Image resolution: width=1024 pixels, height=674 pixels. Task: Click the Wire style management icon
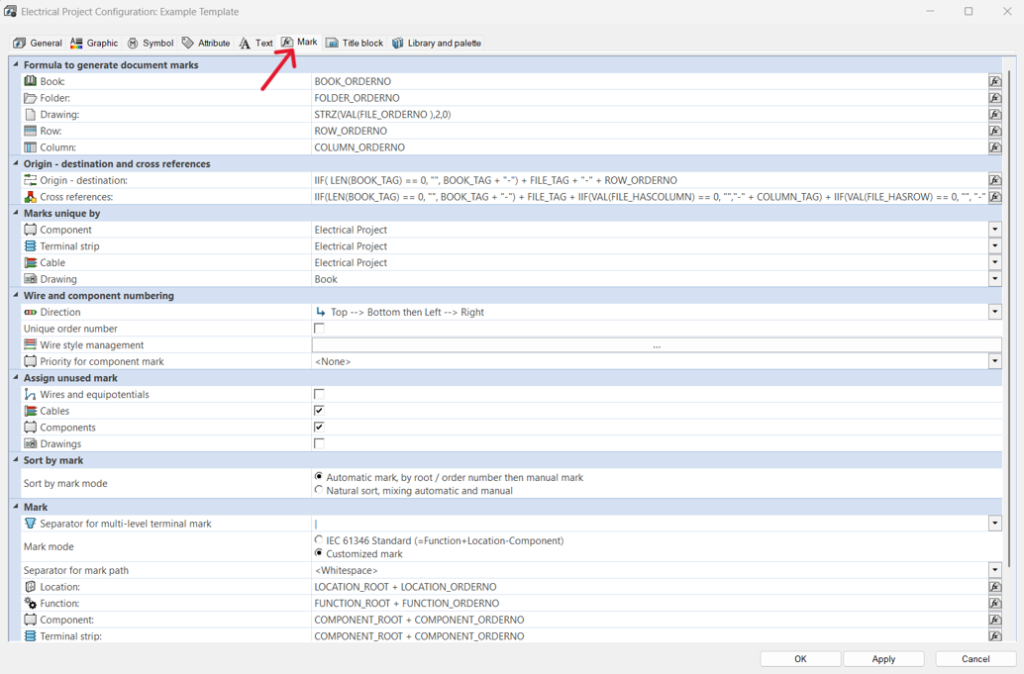[x=30, y=345]
